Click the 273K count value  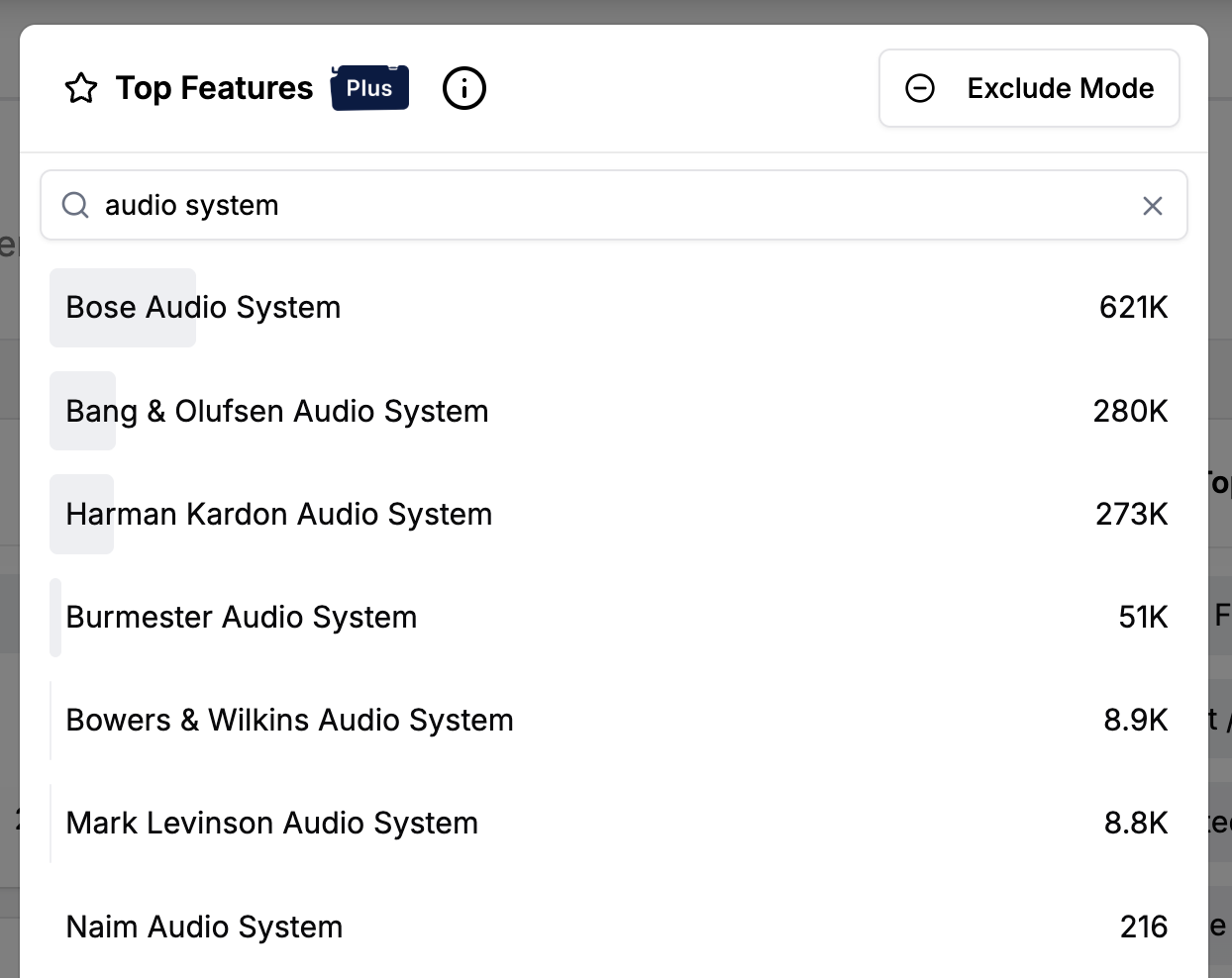[x=1132, y=514]
